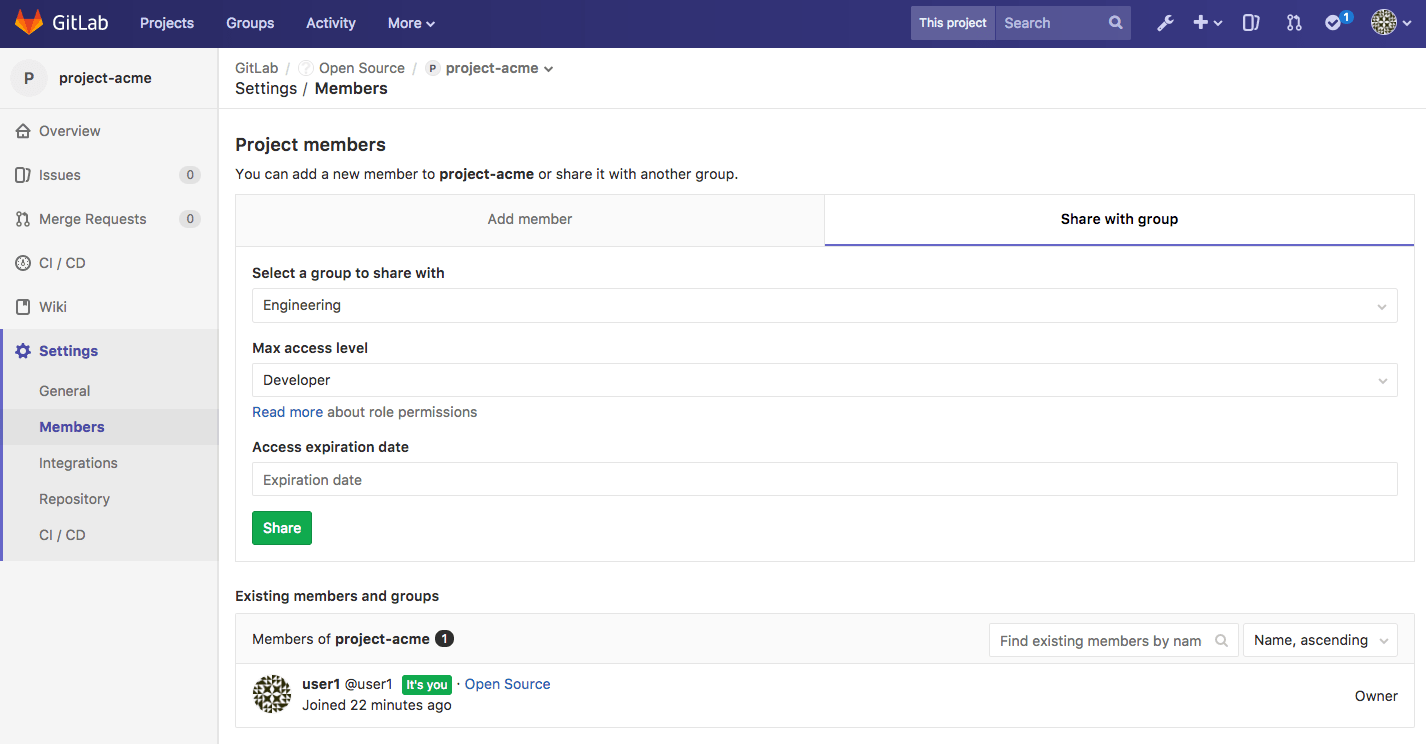Click user1's avatar thumbnail in members list
1426x744 pixels.
[x=271, y=693]
